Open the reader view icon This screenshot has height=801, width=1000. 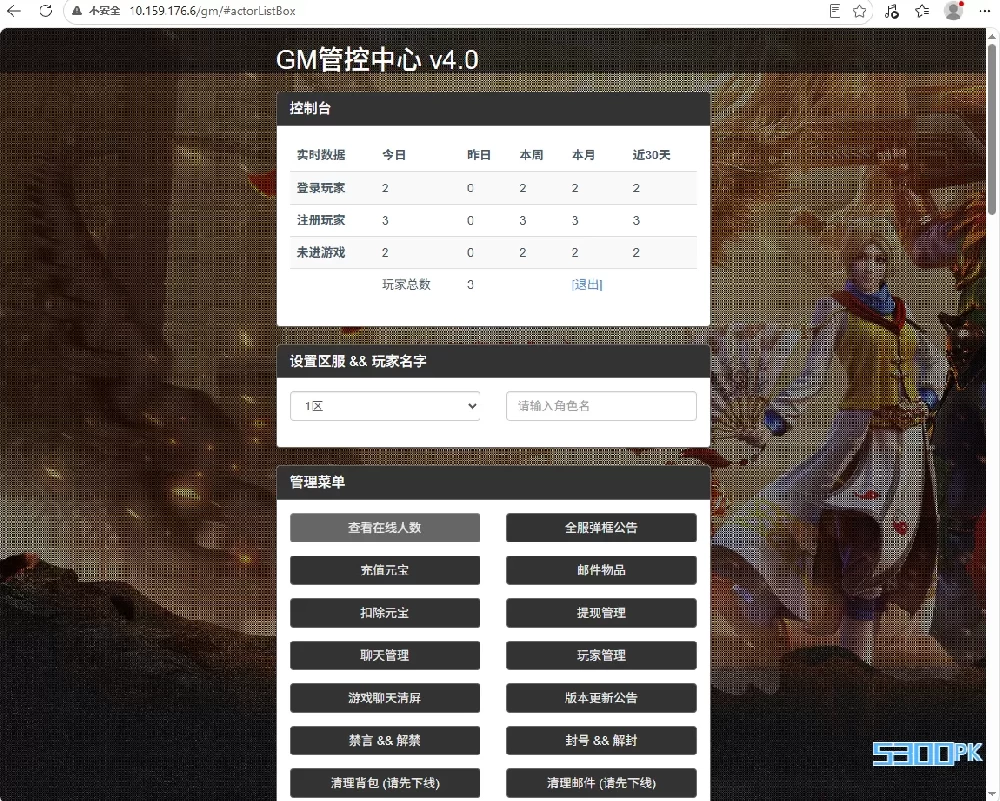(834, 11)
